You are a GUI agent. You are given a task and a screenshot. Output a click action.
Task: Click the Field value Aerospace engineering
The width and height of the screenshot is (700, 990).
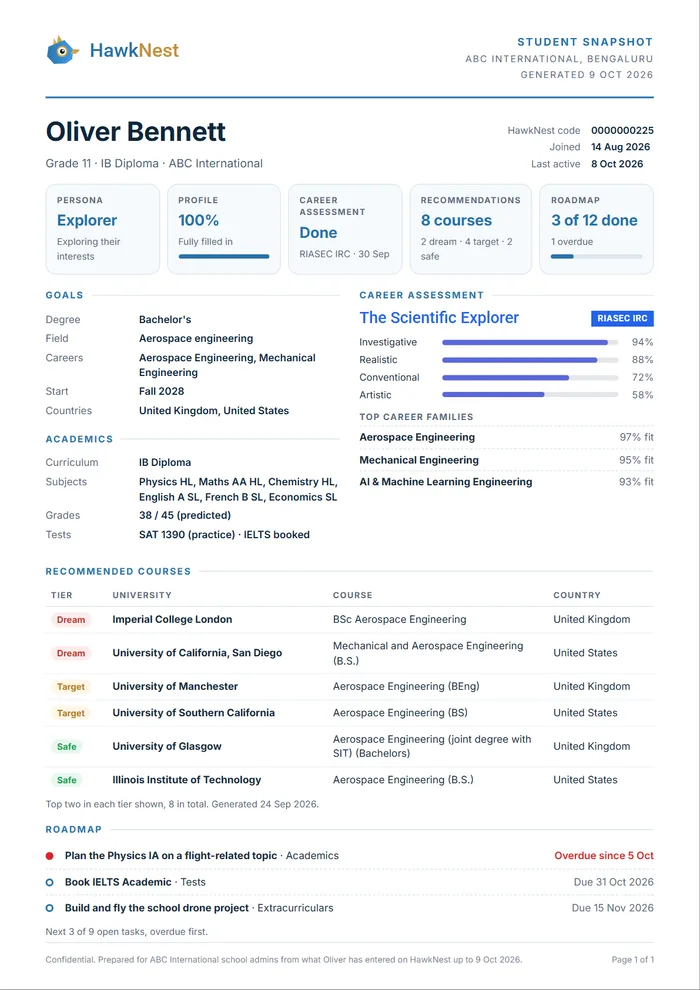click(196, 338)
